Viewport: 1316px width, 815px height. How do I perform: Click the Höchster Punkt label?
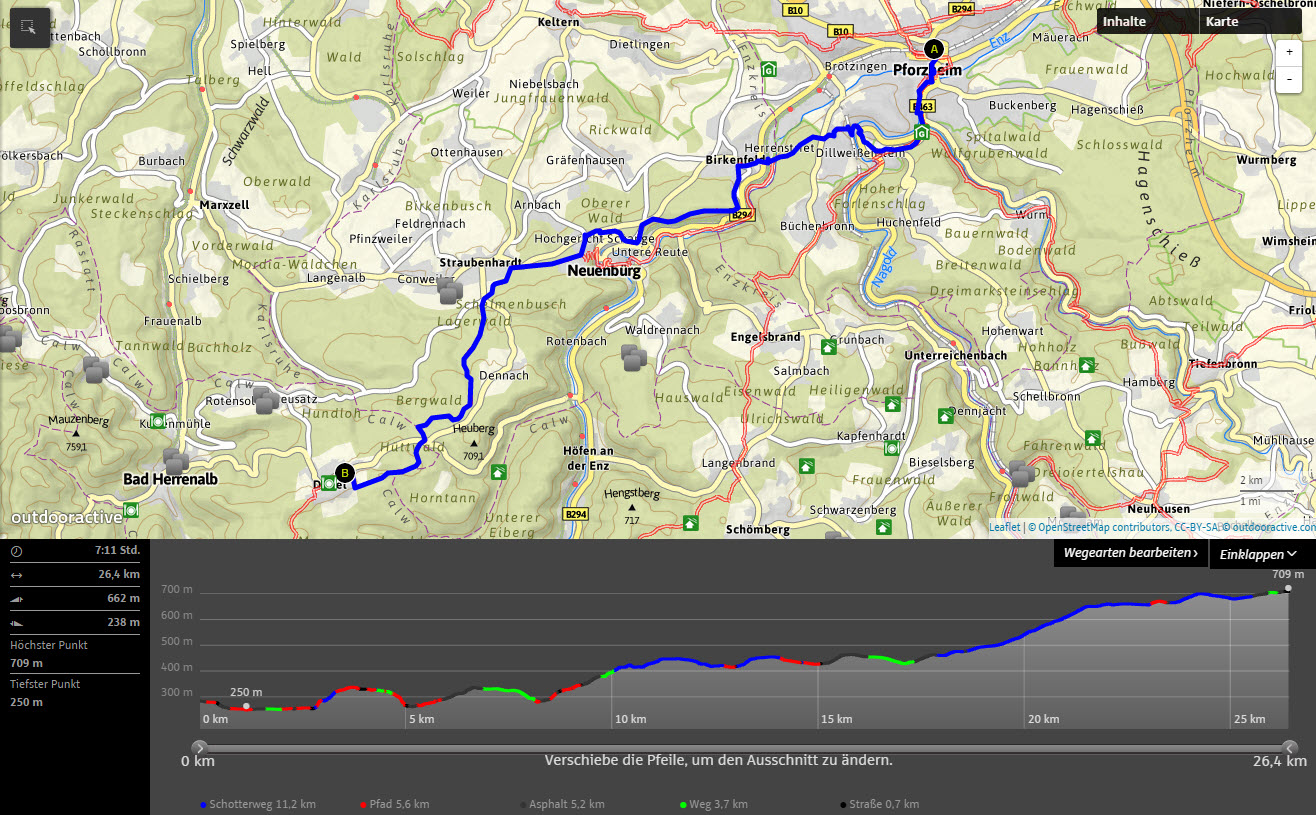click(49, 645)
